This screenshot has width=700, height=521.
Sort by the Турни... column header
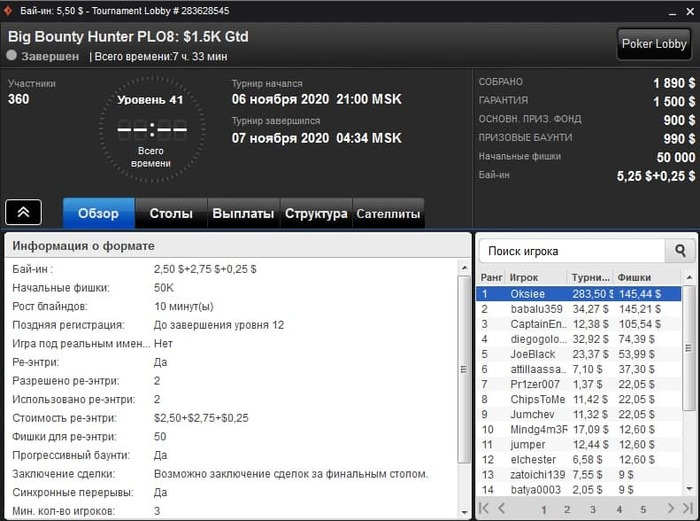(x=590, y=277)
